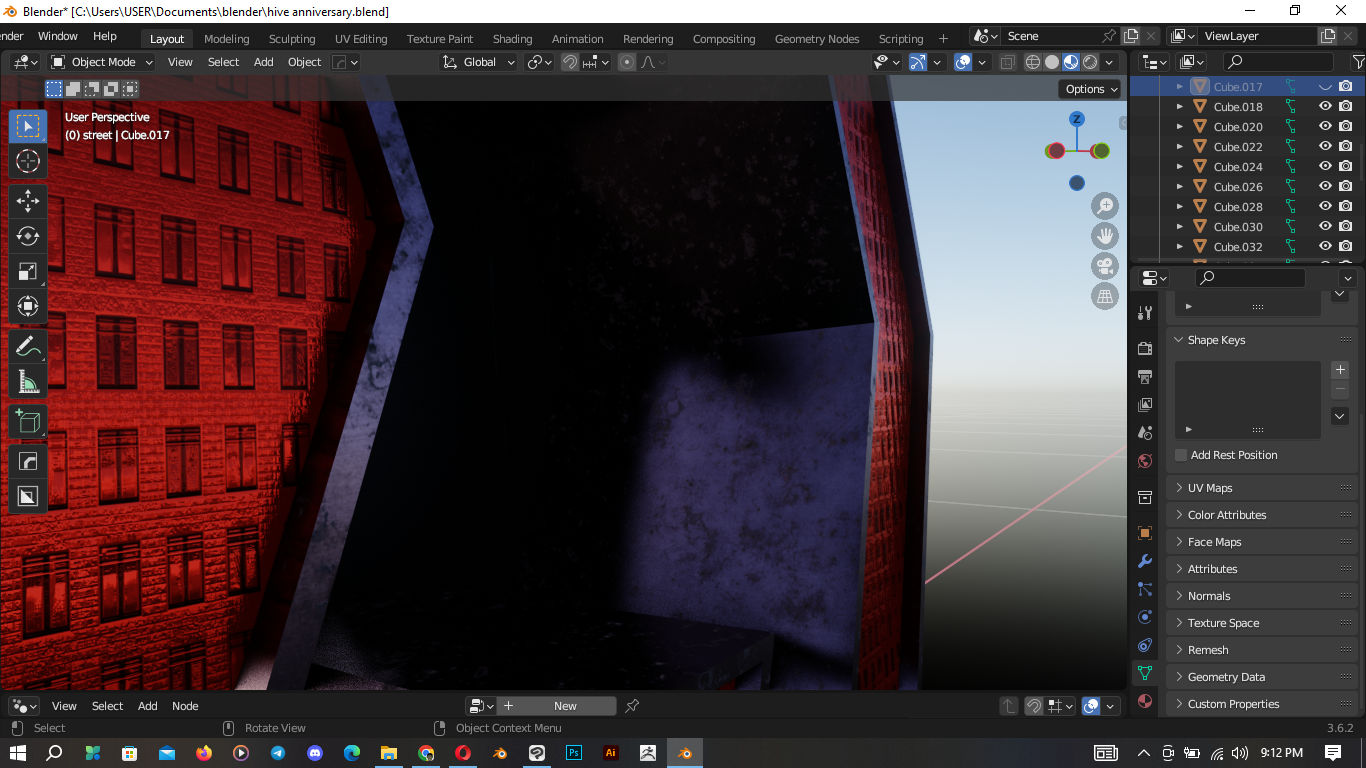Disable Cube.024 in renders via camera icon
Viewport: 1366px width, 768px height.
coord(1346,167)
